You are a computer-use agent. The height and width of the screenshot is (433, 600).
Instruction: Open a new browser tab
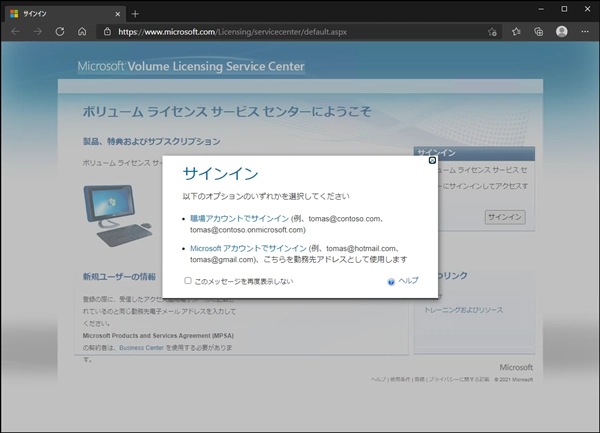[135, 14]
